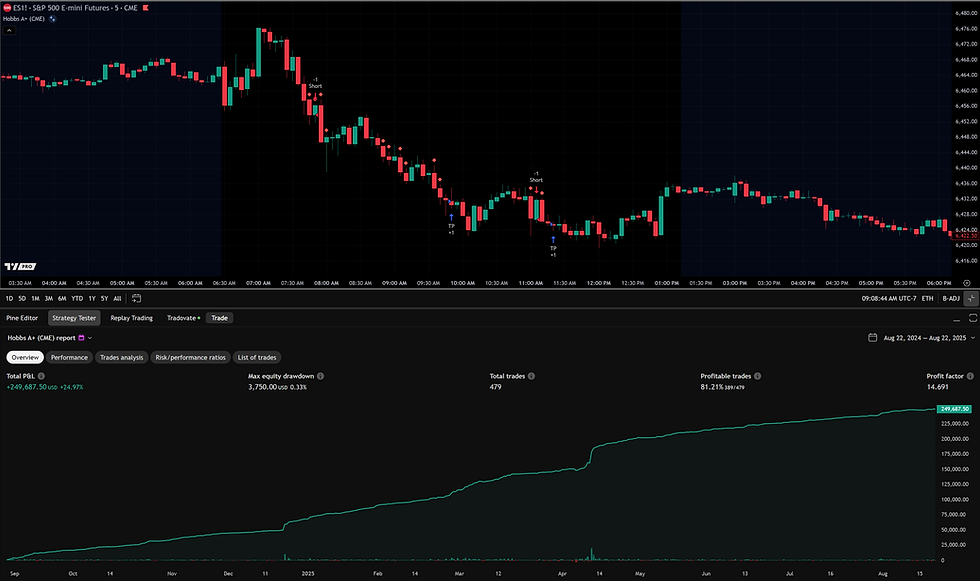Click the TP exit arrow near 11:30 AM
This screenshot has width=980, height=581.
coord(553,239)
